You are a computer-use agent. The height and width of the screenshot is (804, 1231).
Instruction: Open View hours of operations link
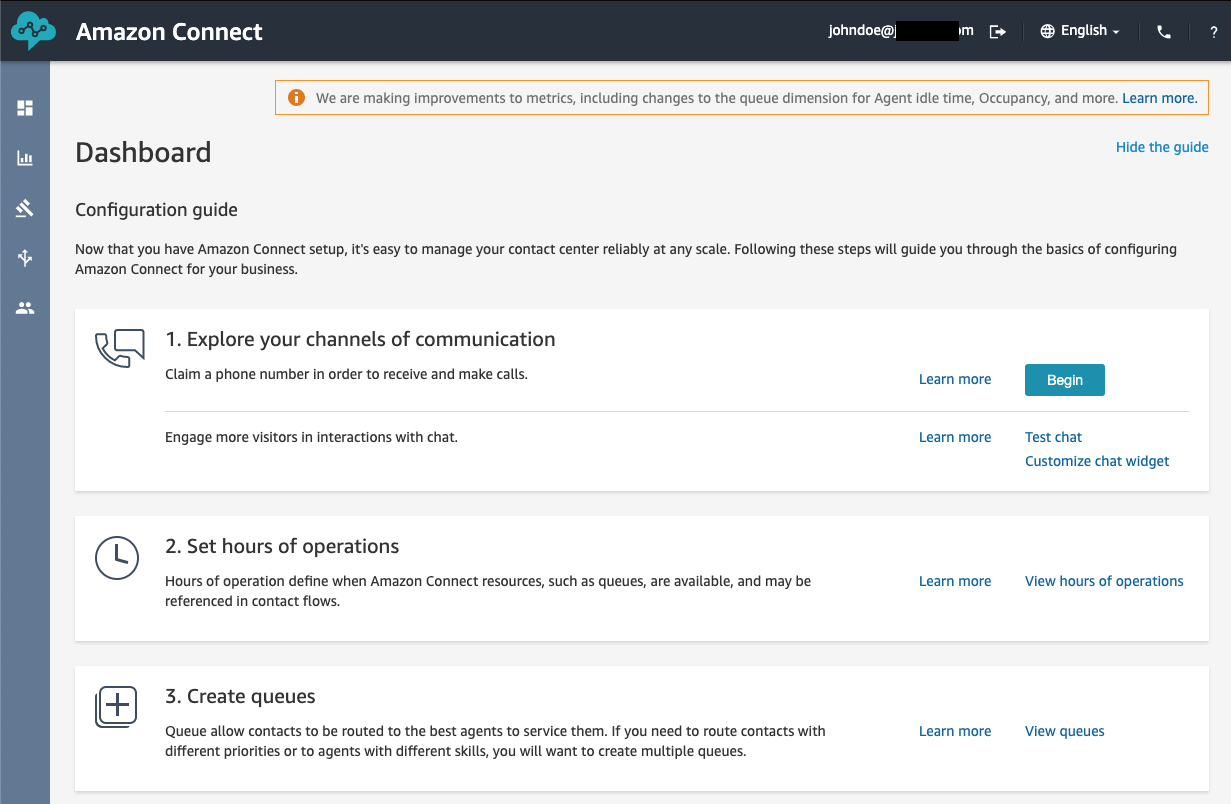1104,581
